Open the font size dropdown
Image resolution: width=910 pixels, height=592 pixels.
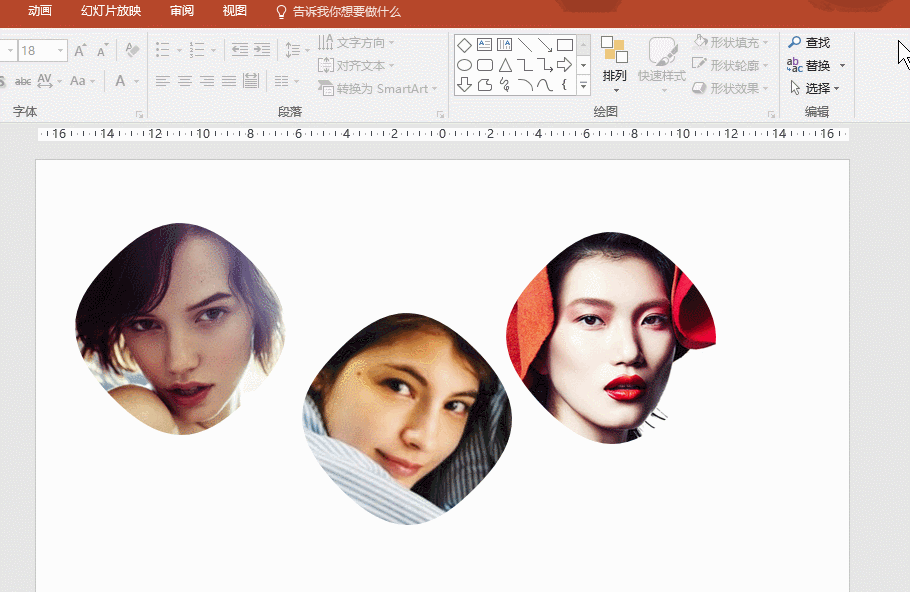click(61, 50)
